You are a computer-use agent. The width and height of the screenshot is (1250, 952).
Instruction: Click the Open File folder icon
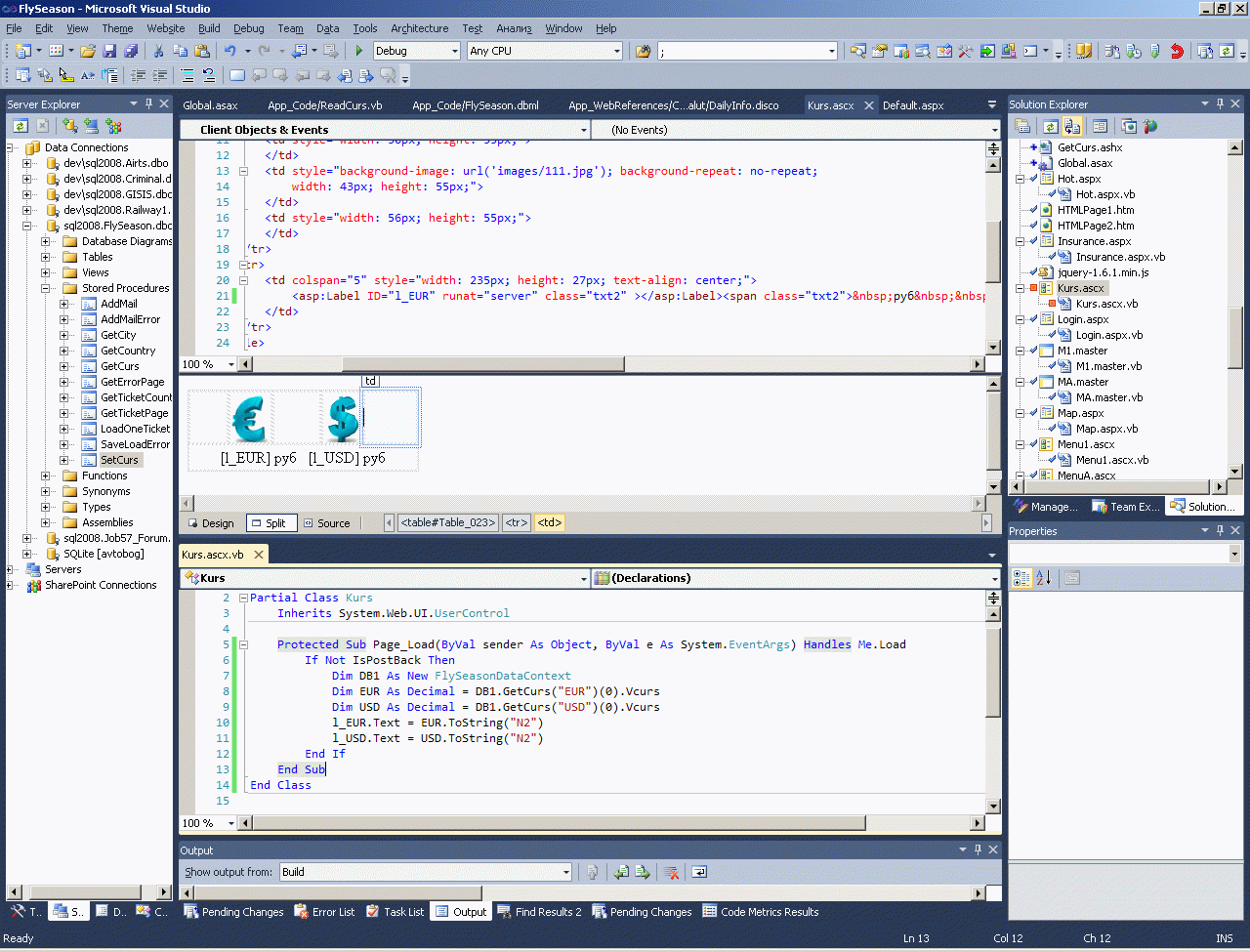coord(88,51)
